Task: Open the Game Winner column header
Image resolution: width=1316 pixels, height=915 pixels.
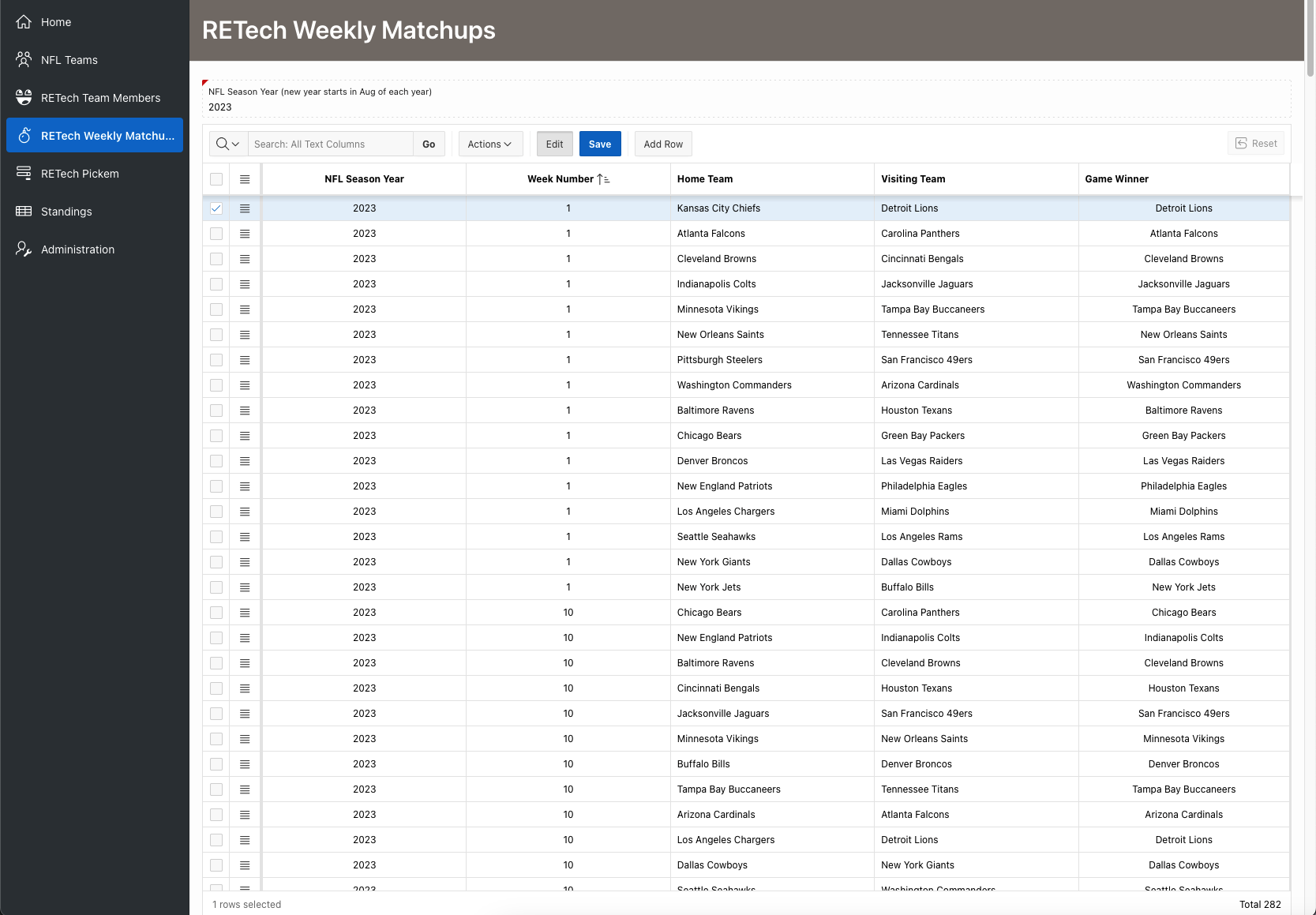Action: [x=1116, y=179]
